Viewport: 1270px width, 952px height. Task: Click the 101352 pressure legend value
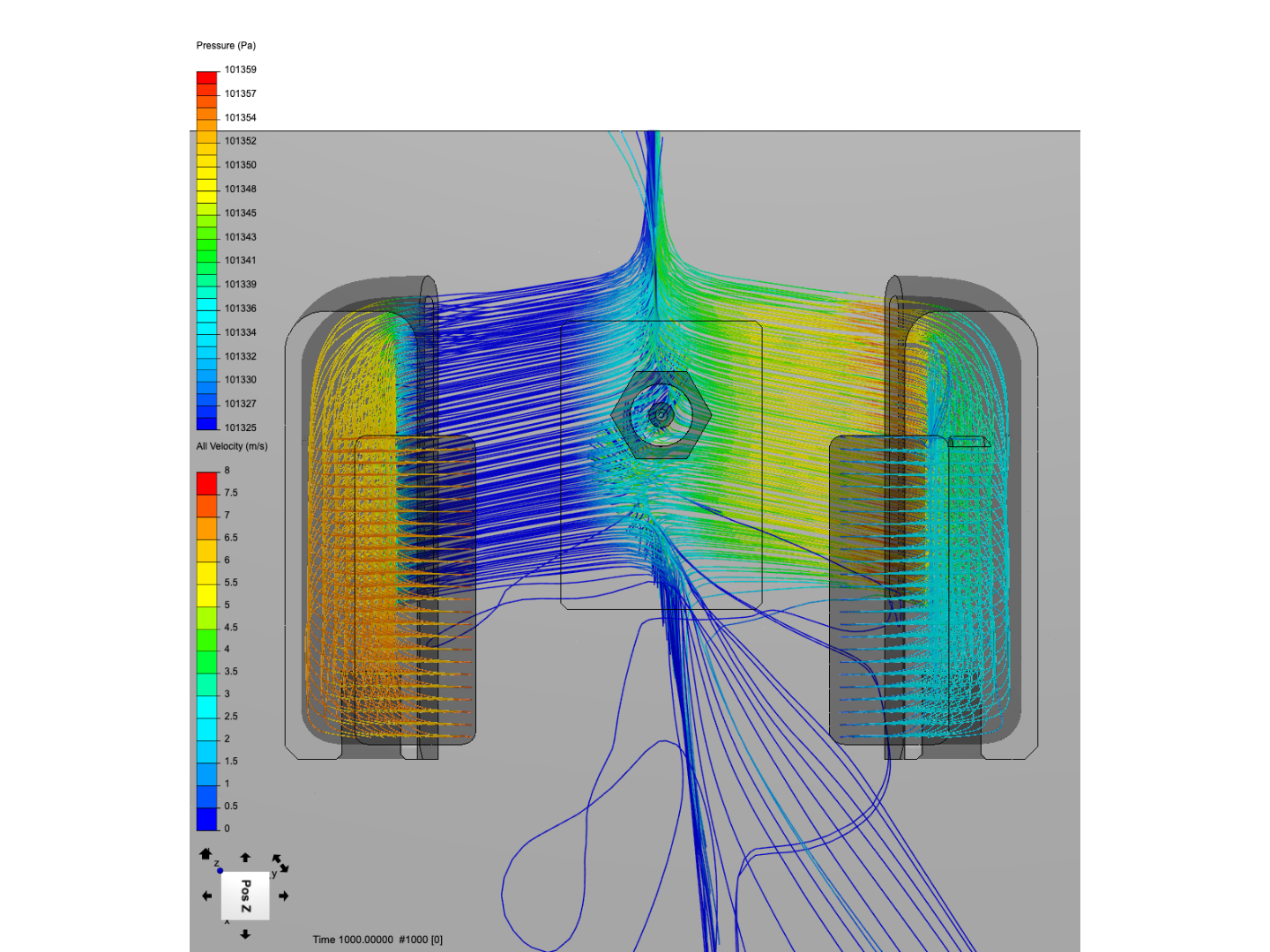point(240,141)
